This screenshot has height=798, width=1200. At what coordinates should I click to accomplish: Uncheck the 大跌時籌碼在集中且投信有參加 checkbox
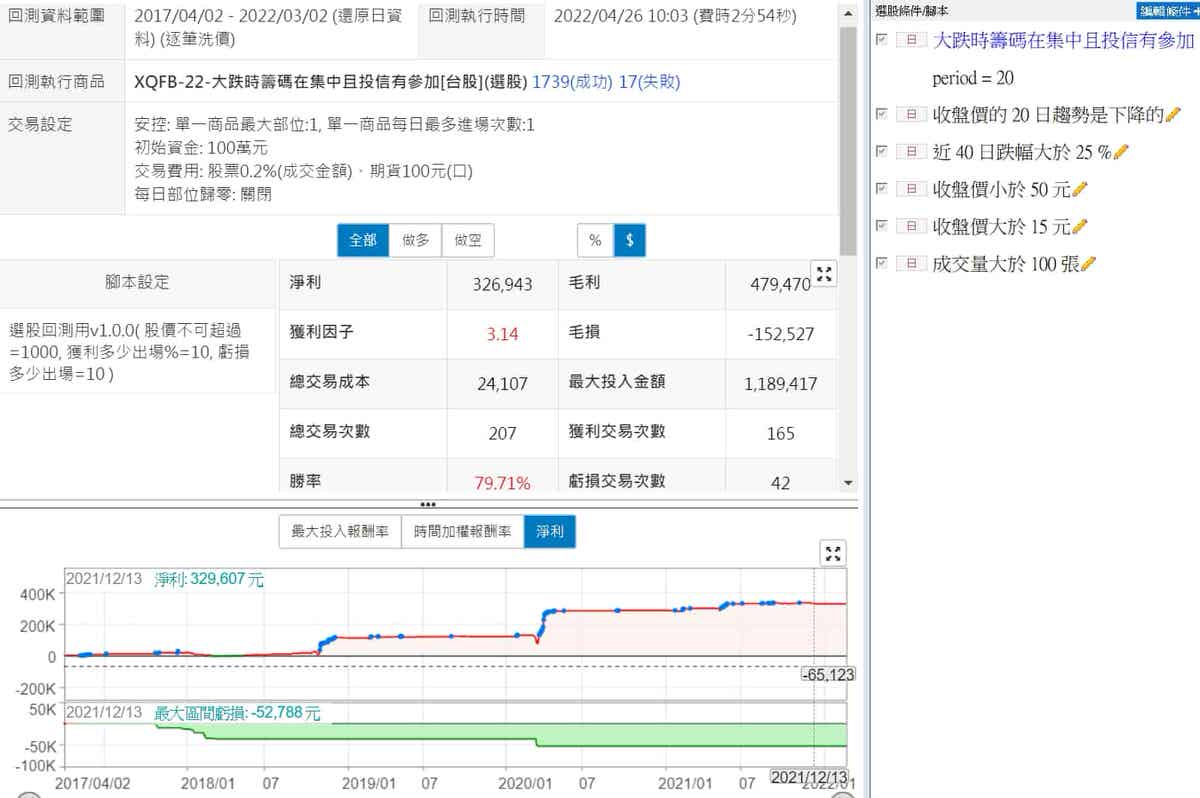[881, 40]
